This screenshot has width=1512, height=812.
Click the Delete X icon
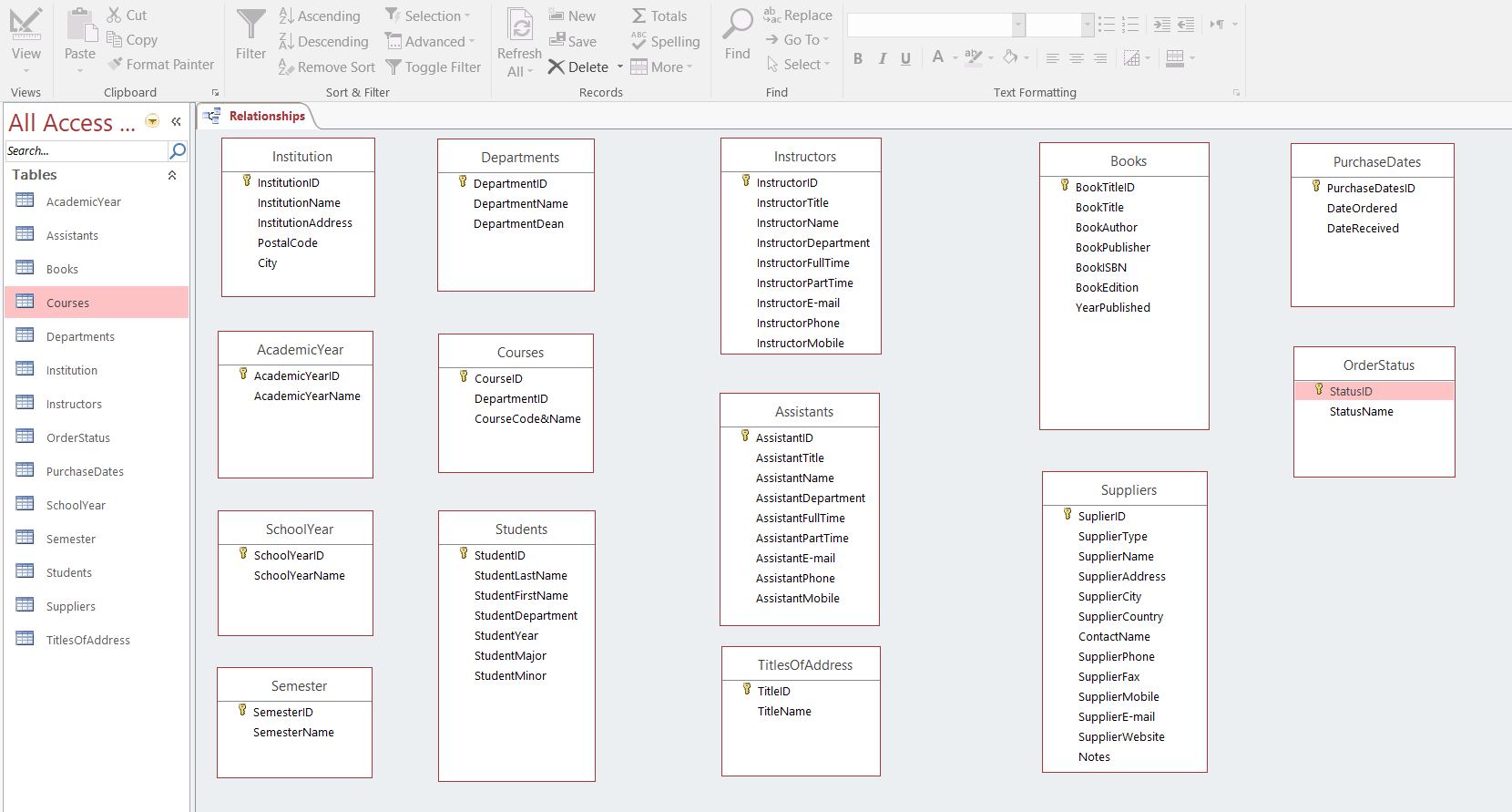coord(557,67)
